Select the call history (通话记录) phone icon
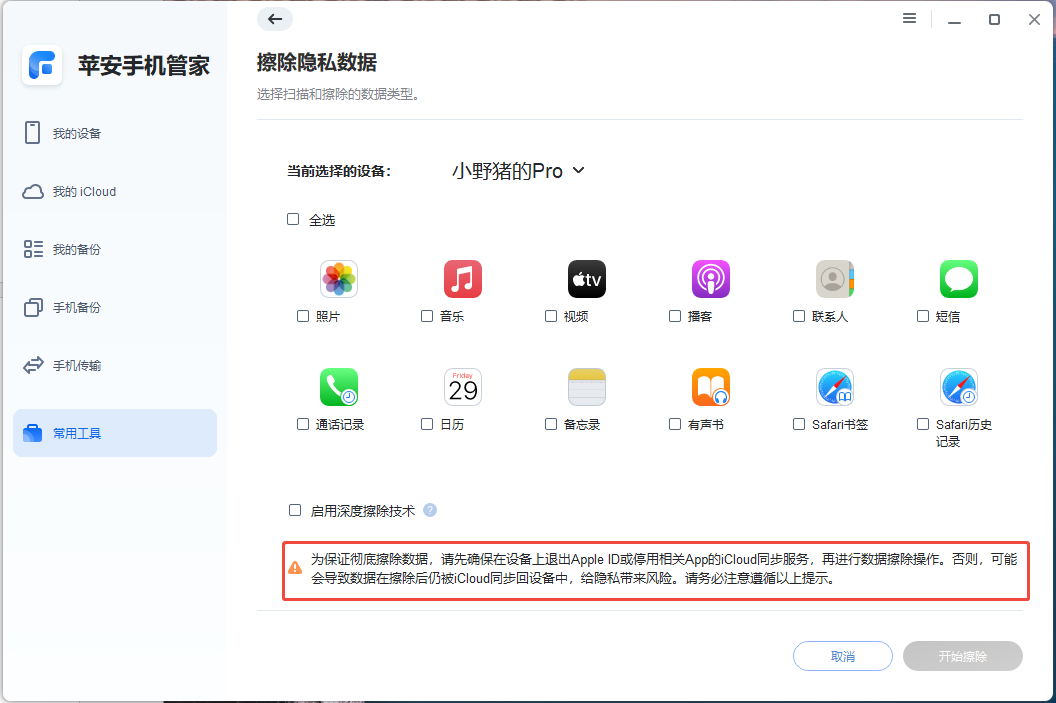This screenshot has height=703, width=1056. pyautogui.click(x=338, y=387)
